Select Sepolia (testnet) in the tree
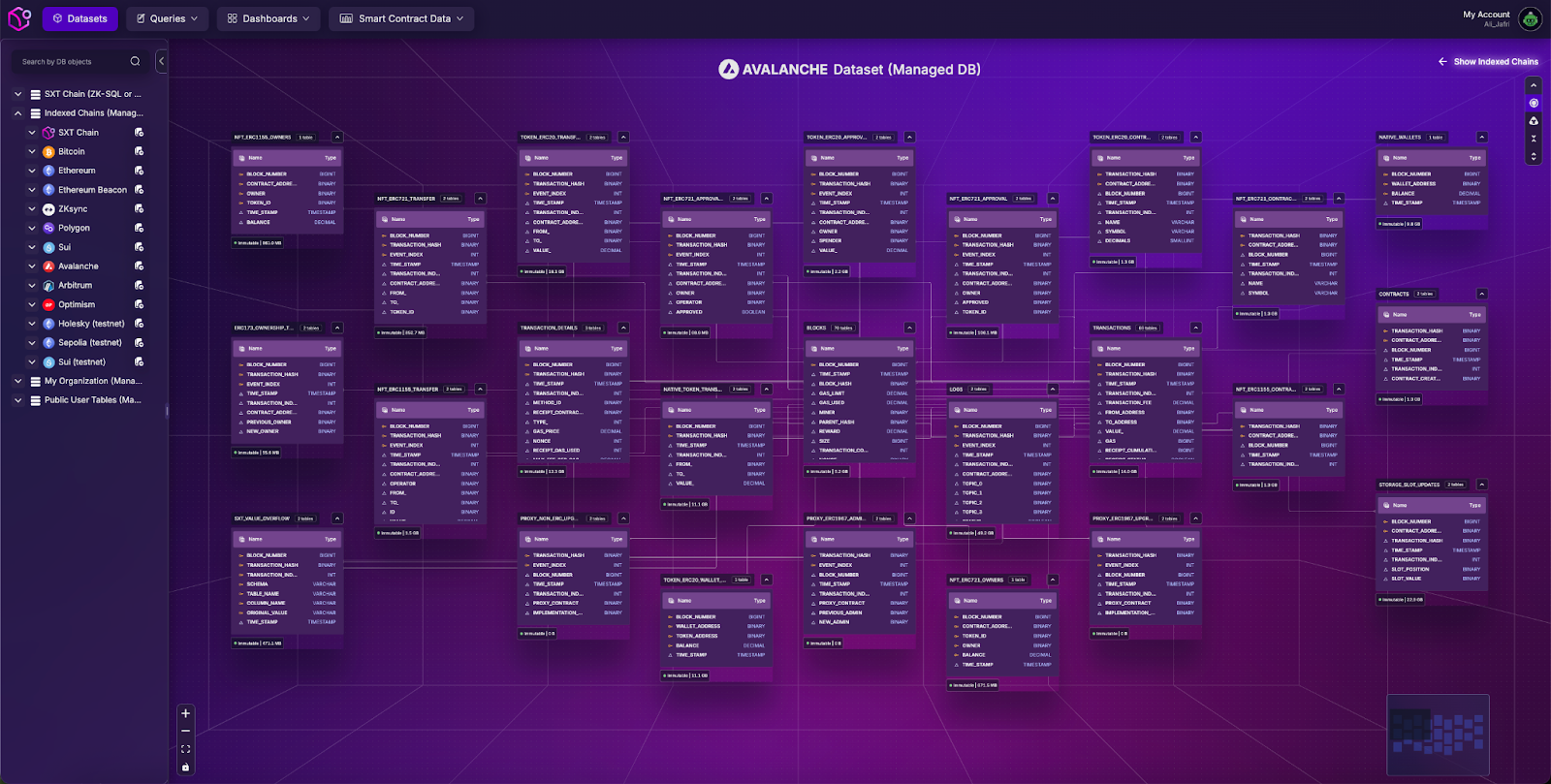Screen dimensions: 1551x784 pos(90,342)
